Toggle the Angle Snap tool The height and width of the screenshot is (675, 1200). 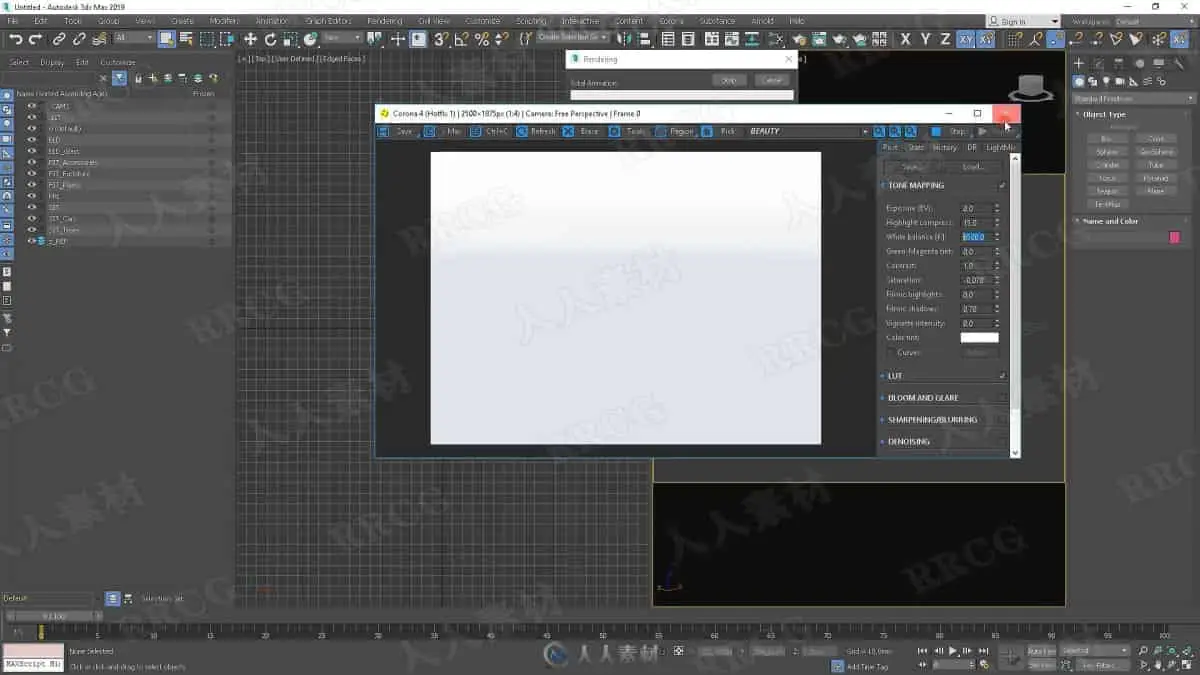(x=461, y=39)
